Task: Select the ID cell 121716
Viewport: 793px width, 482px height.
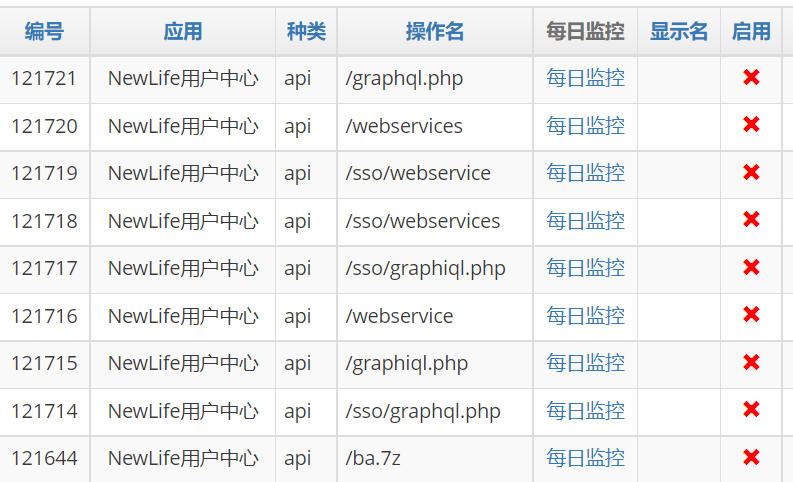Action: tap(44, 316)
